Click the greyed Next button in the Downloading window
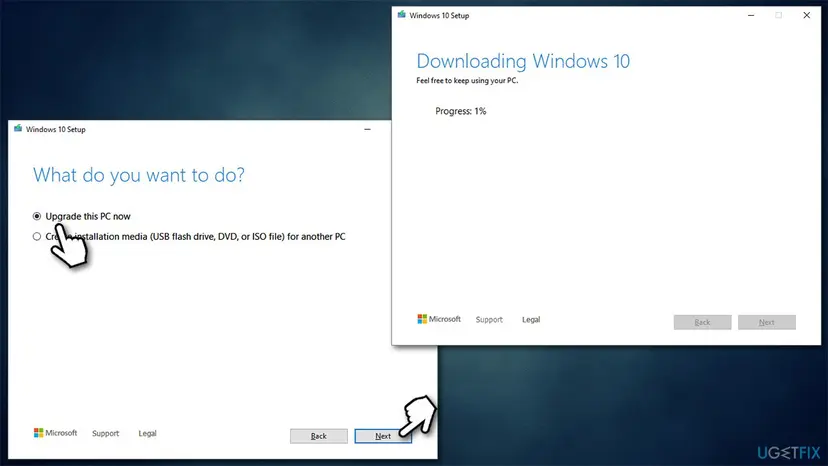Screen dimensions: 828x466 point(767,322)
